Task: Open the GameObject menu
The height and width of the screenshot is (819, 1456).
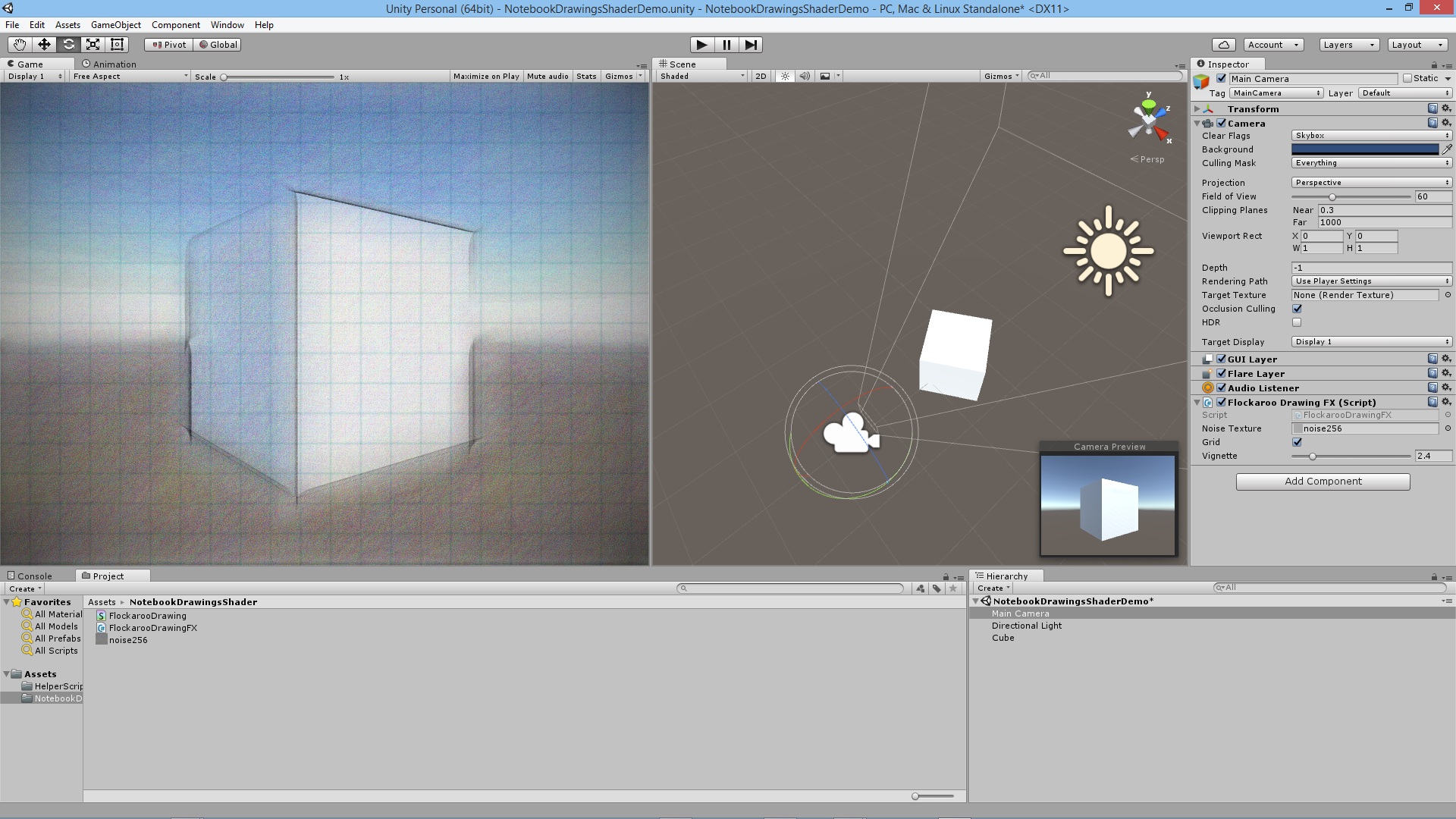Action: (115, 25)
